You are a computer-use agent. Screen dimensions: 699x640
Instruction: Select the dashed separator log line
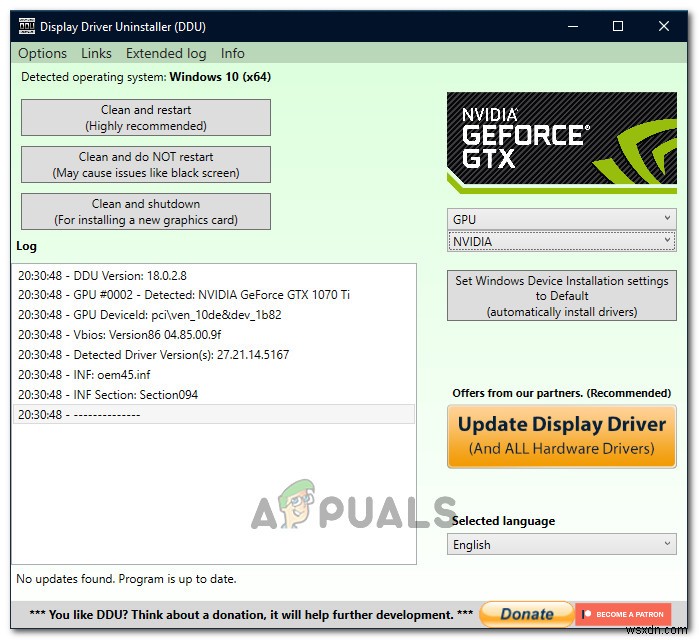tap(214, 414)
